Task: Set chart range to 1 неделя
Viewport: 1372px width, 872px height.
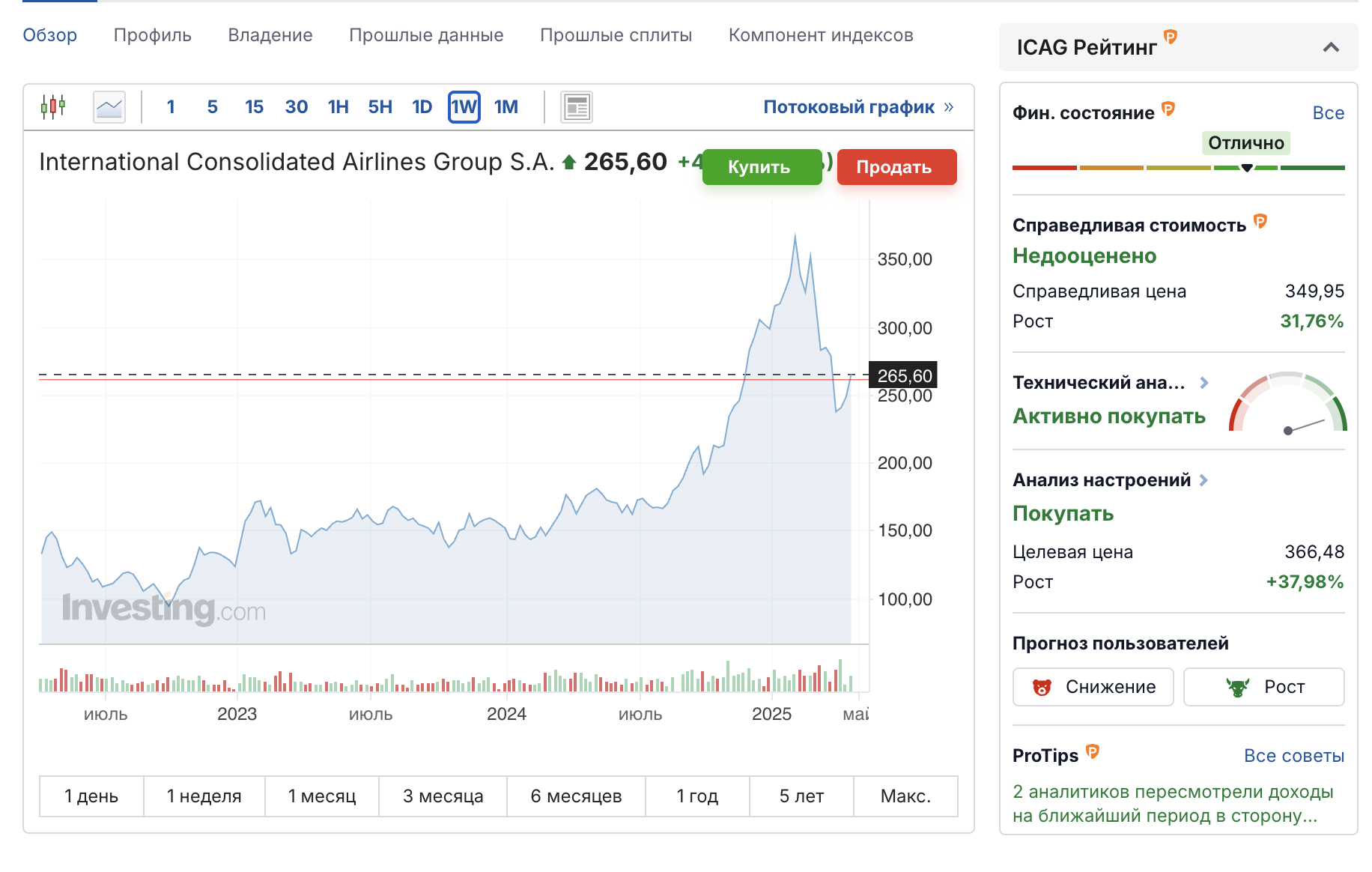Action: (204, 796)
